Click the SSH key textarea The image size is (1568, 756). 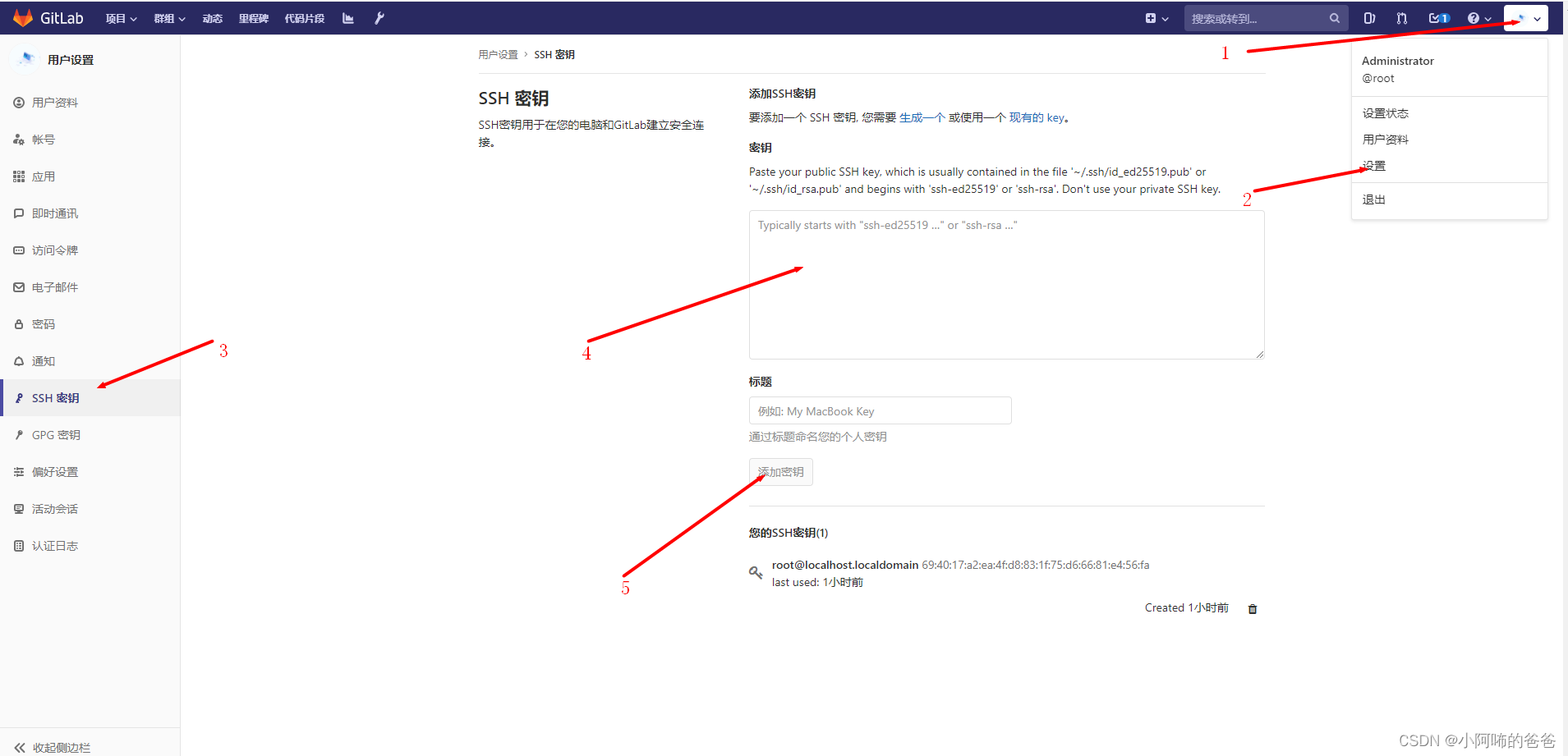click(1006, 285)
